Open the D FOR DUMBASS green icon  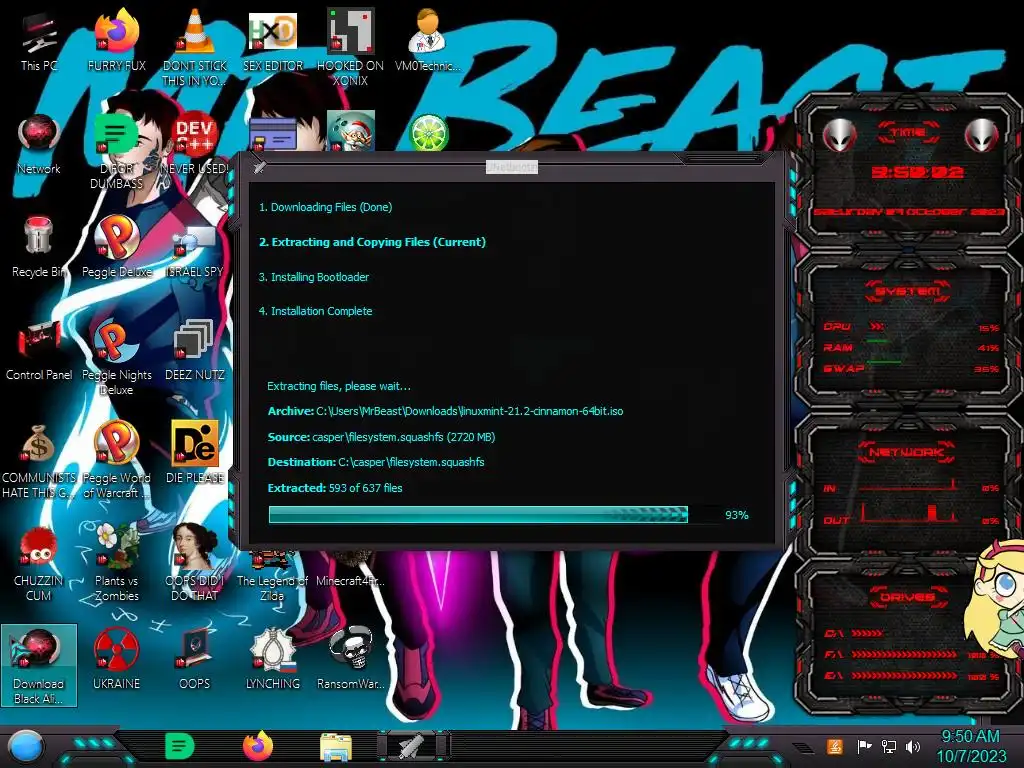point(116,150)
